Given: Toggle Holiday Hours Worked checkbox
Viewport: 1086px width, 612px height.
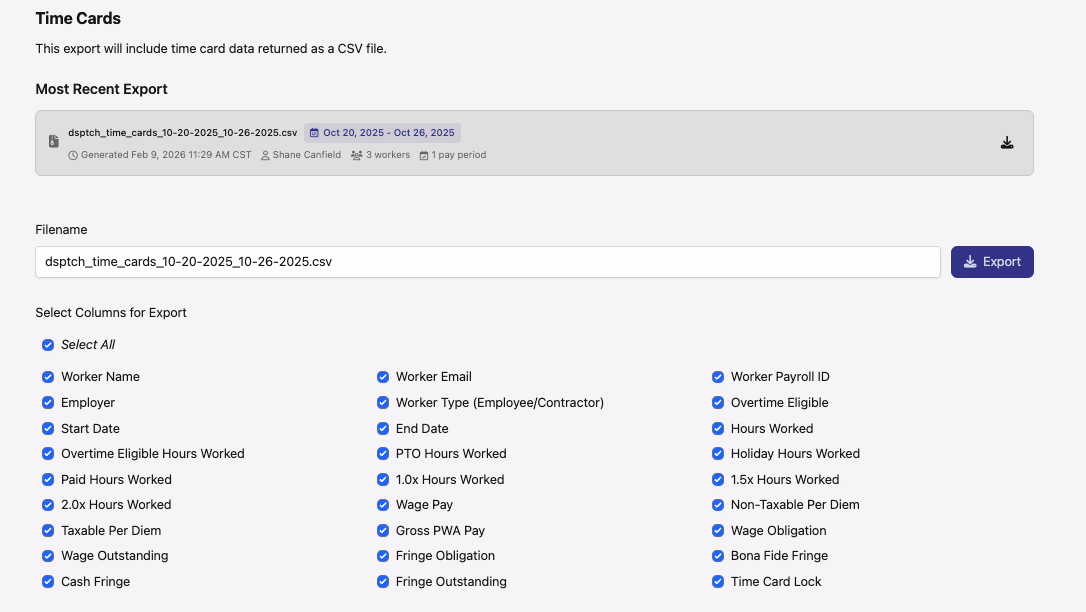Looking at the screenshot, I should 718,453.
